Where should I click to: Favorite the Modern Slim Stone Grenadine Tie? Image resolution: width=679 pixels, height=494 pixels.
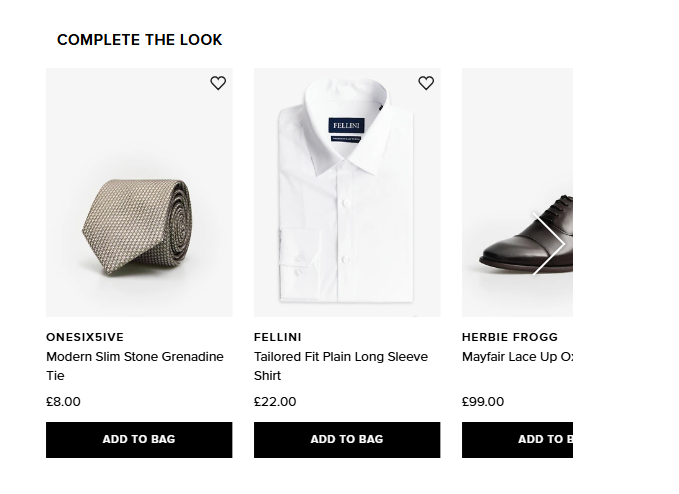point(218,83)
